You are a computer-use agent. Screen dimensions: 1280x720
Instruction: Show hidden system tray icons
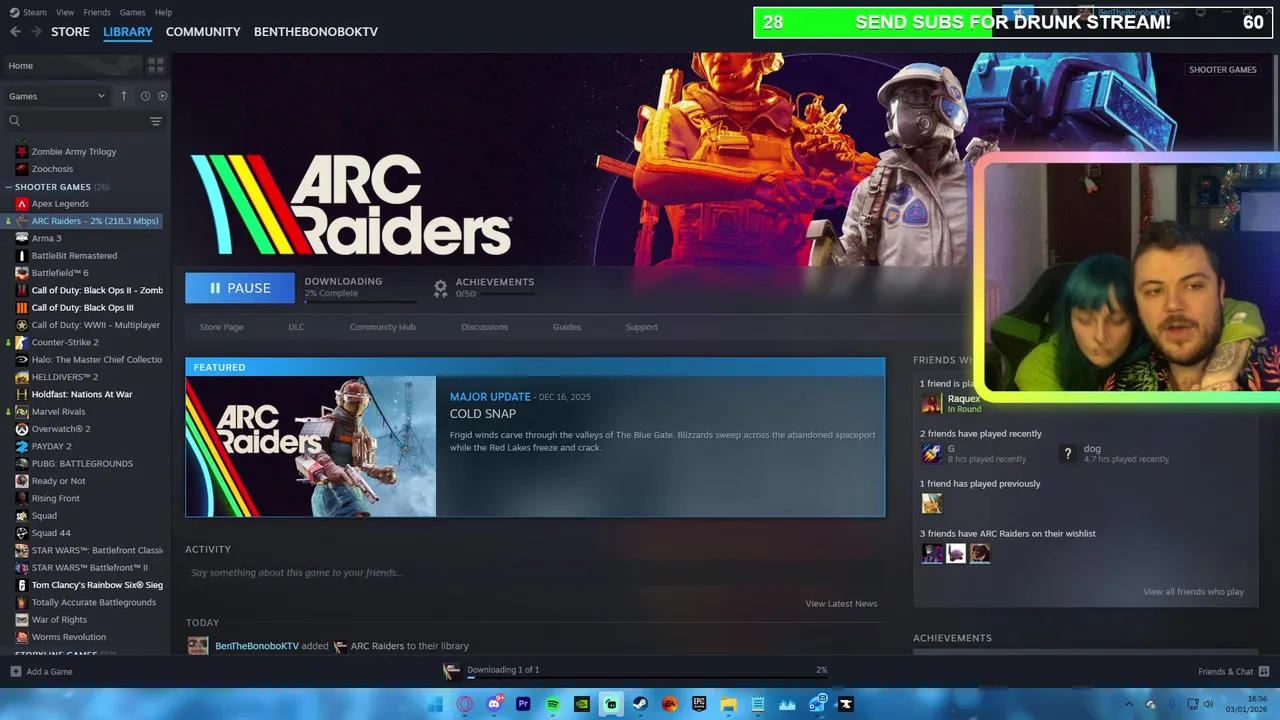[x=1129, y=704]
